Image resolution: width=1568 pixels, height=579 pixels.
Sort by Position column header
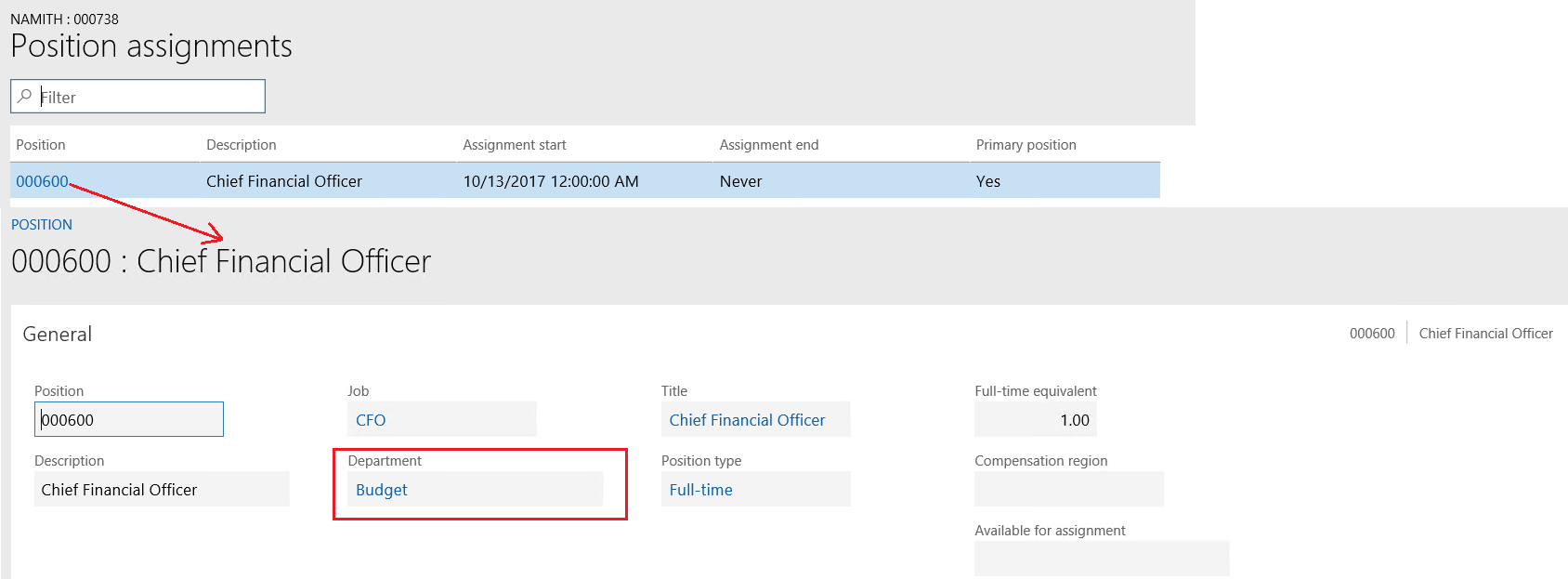(x=41, y=145)
